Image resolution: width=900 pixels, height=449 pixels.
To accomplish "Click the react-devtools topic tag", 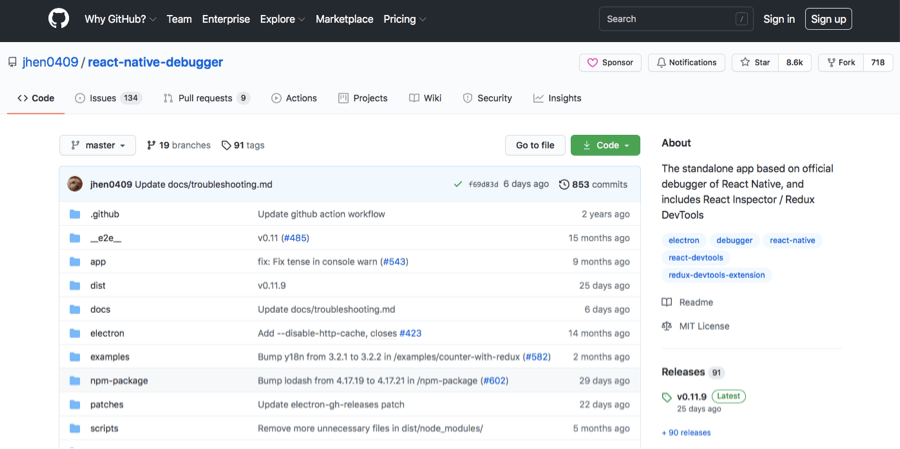I will click(696, 258).
